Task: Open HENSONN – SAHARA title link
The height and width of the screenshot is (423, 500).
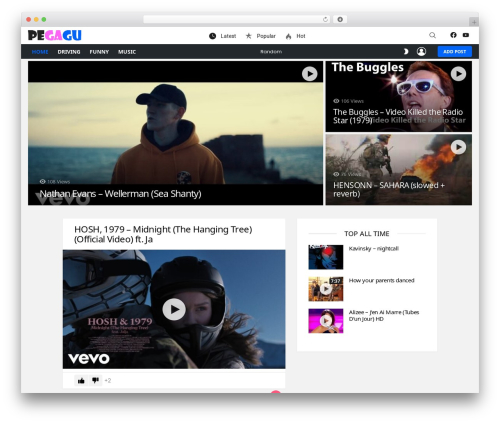Action: [389, 189]
